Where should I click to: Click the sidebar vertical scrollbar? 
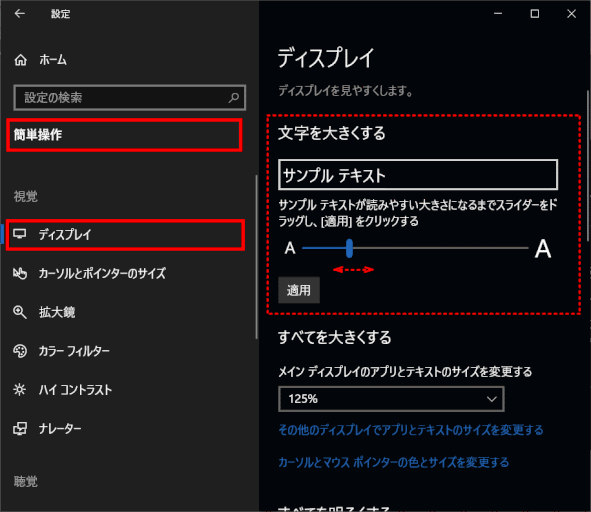(256, 257)
